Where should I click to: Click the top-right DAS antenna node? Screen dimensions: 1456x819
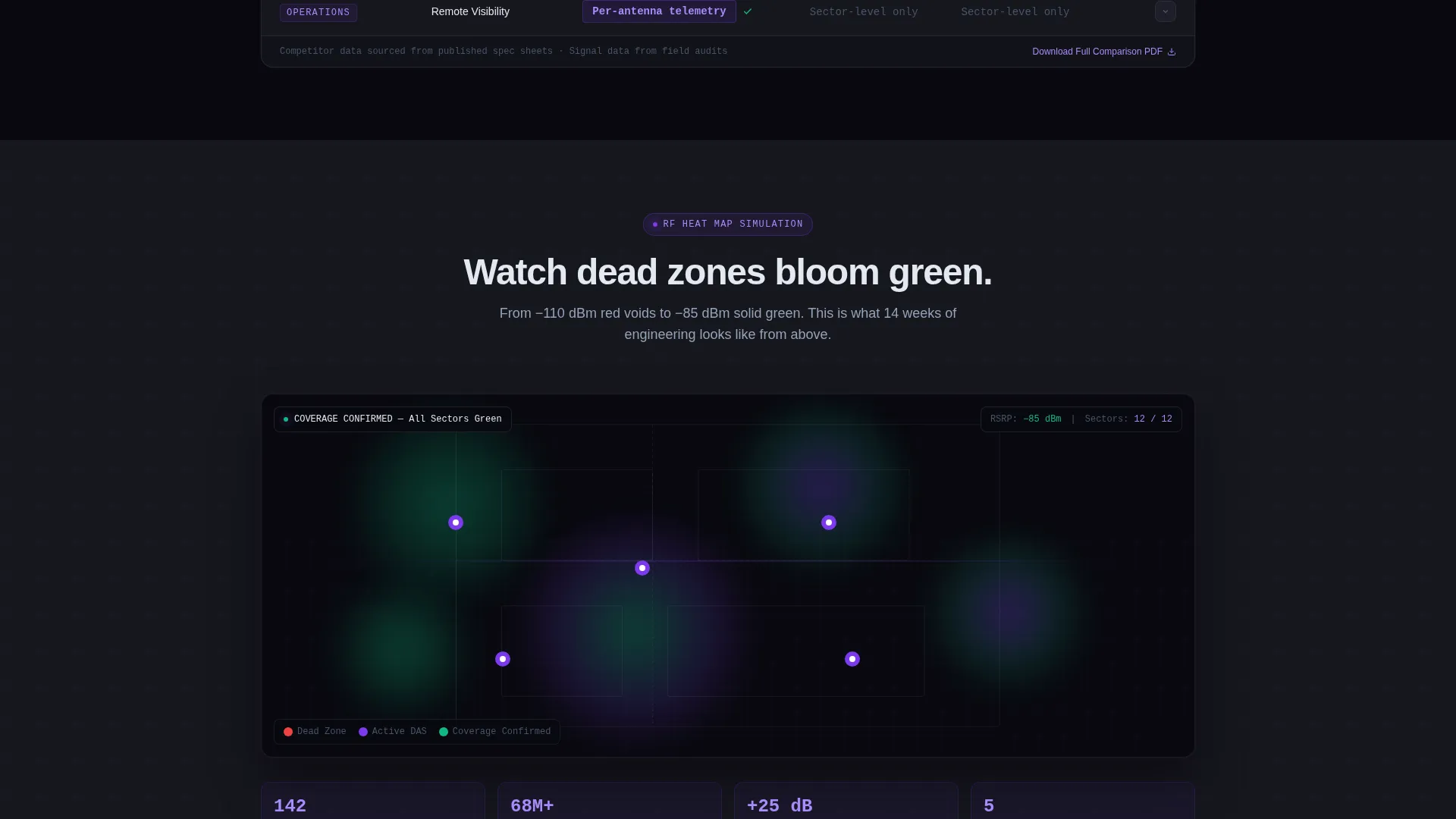(828, 522)
